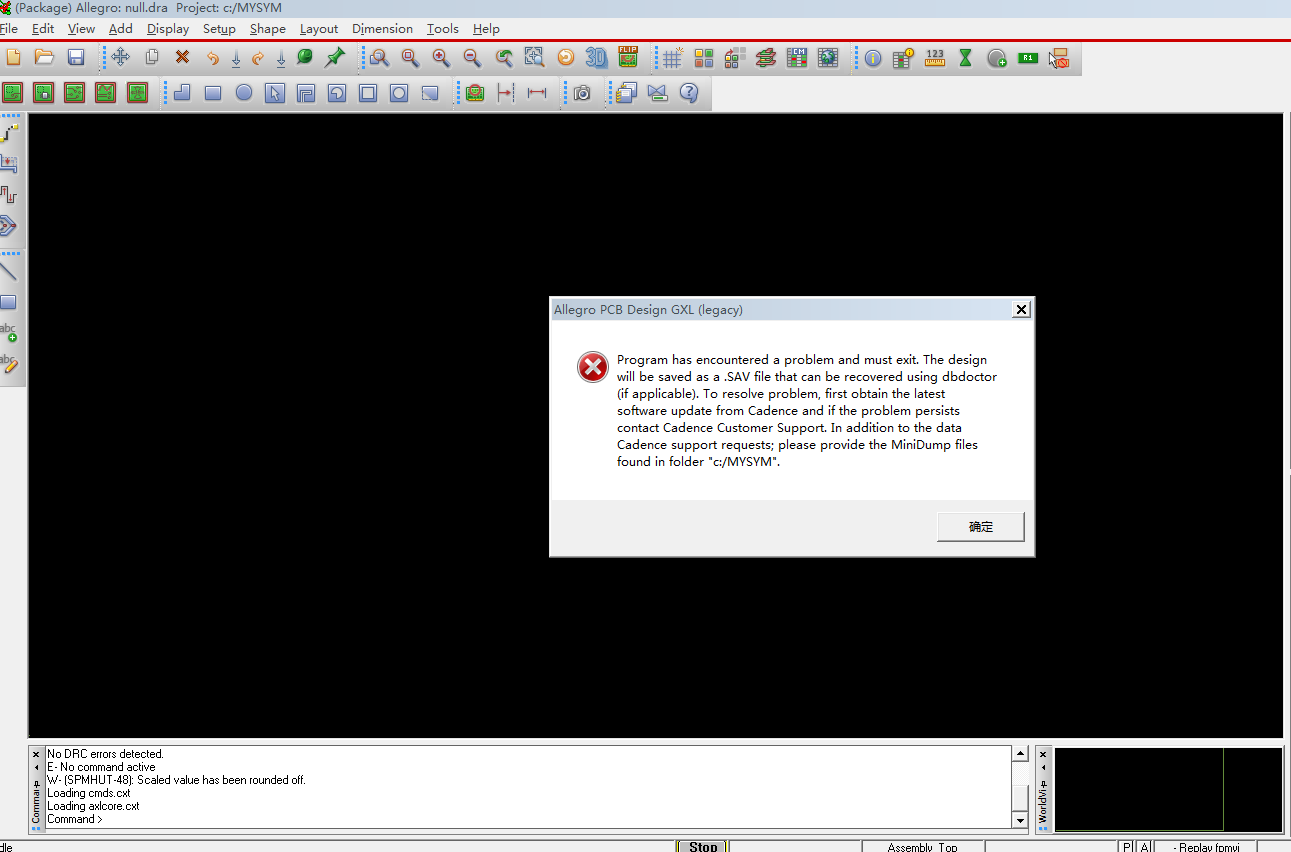
Task: Click the Redo arrow icon
Action: 258,58
